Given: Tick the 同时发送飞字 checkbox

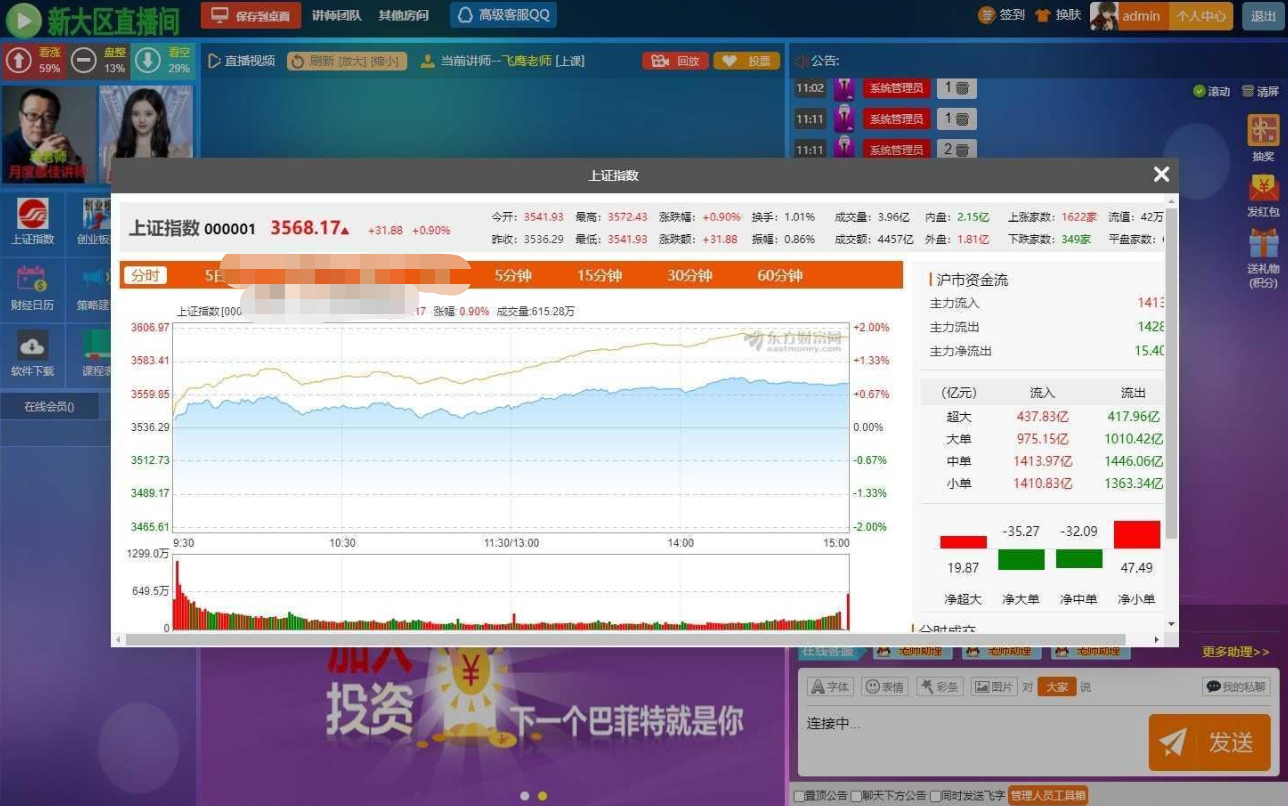Looking at the screenshot, I should (935, 796).
